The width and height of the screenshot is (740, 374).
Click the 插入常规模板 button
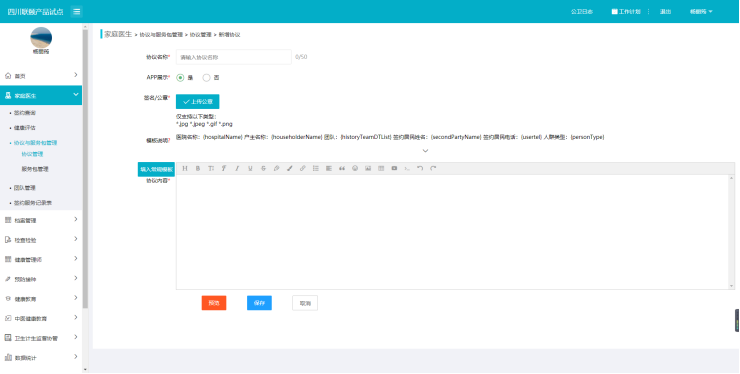pos(156,169)
